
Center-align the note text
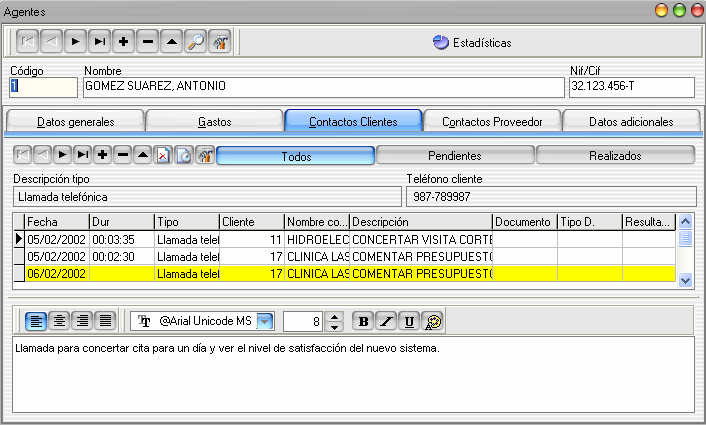(x=59, y=321)
